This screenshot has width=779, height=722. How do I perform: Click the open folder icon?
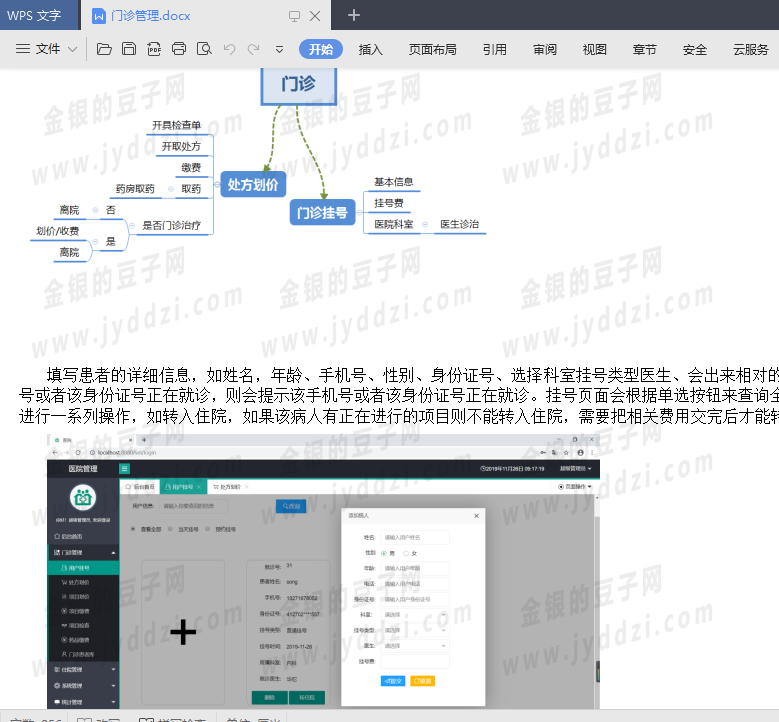tap(104, 49)
